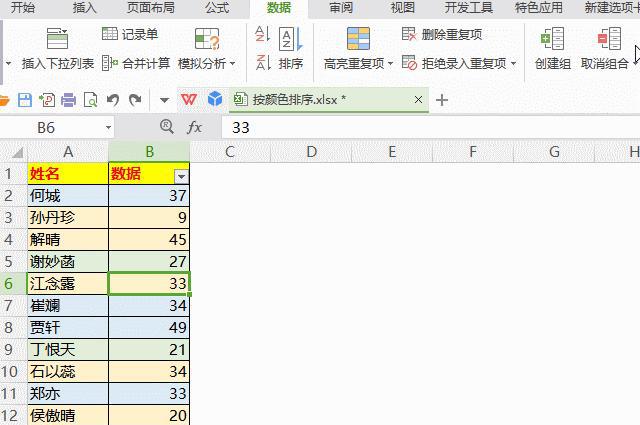
Task: Select the cell containing 何城
Action: pyautogui.click(x=68, y=196)
